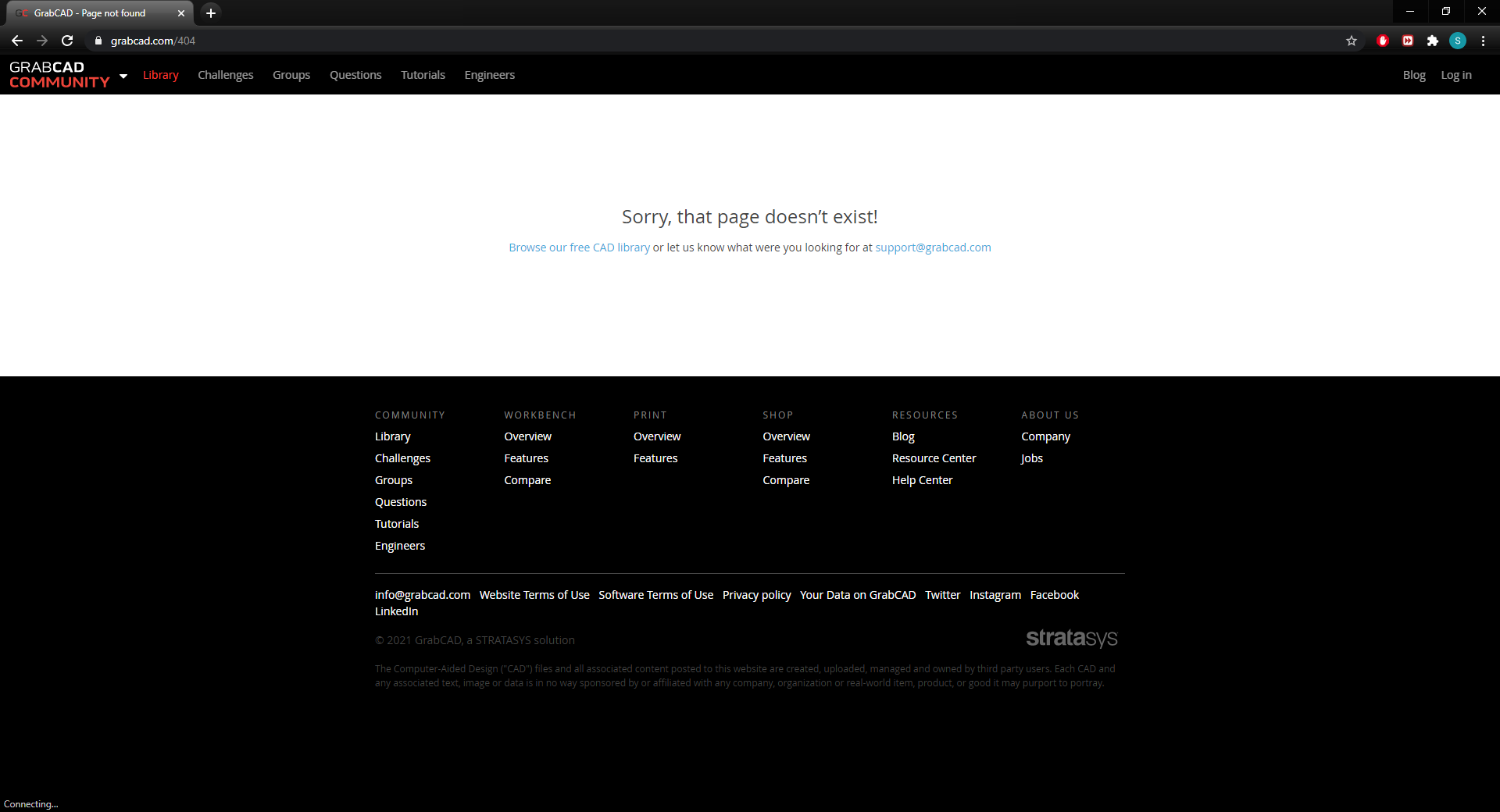Open the Extensions puzzle piece menu

pos(1433,41)
